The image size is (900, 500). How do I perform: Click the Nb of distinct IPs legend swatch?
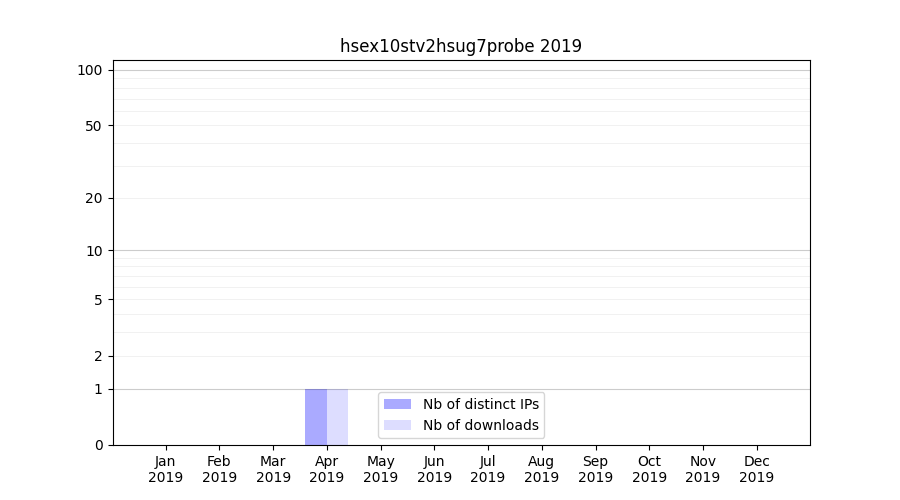pyautogui.click(x=397, y=404)
